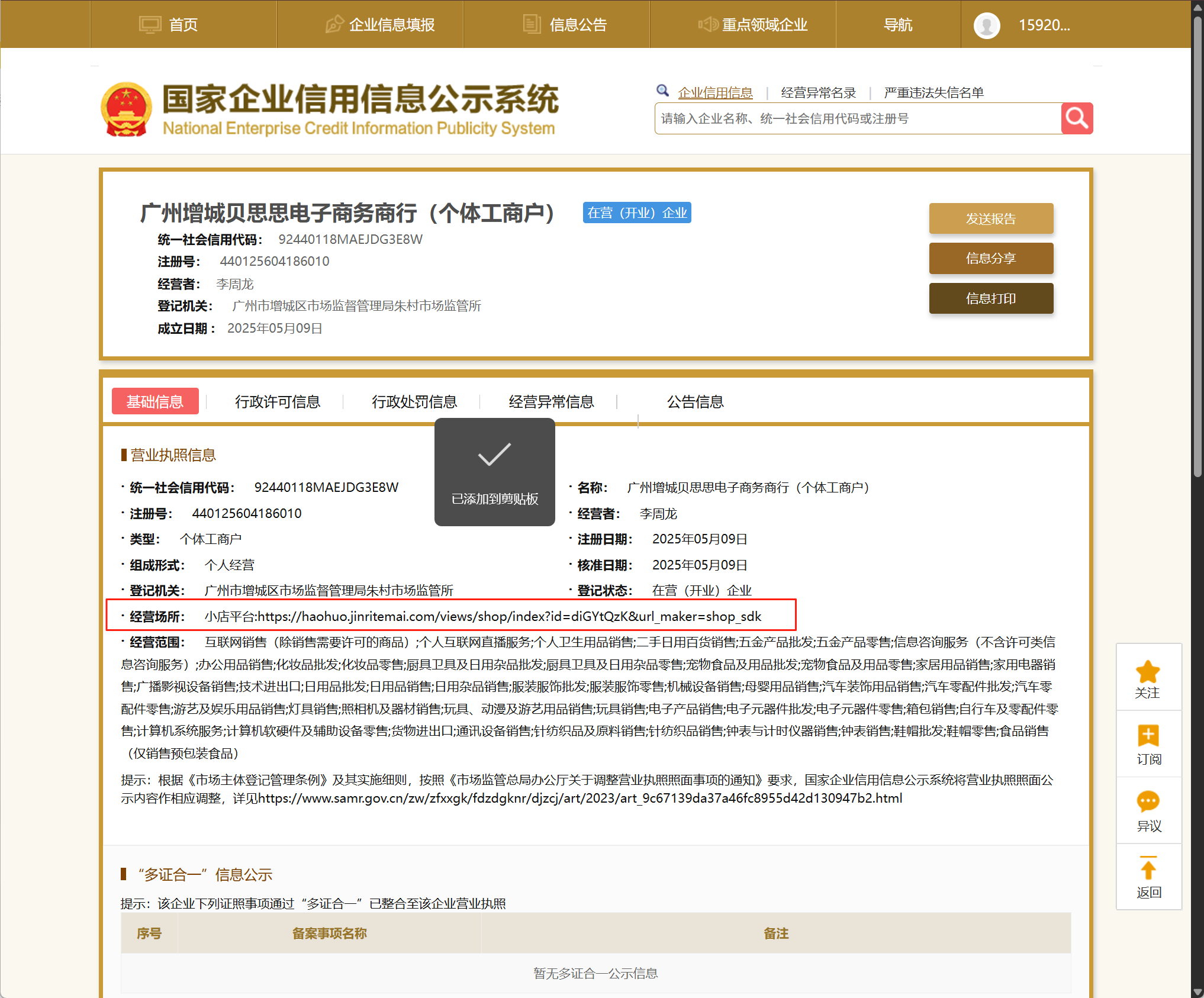Click the 返回 up-arrow icon
Viewport: 1204px width, 998px height.
pos(1148,868)
